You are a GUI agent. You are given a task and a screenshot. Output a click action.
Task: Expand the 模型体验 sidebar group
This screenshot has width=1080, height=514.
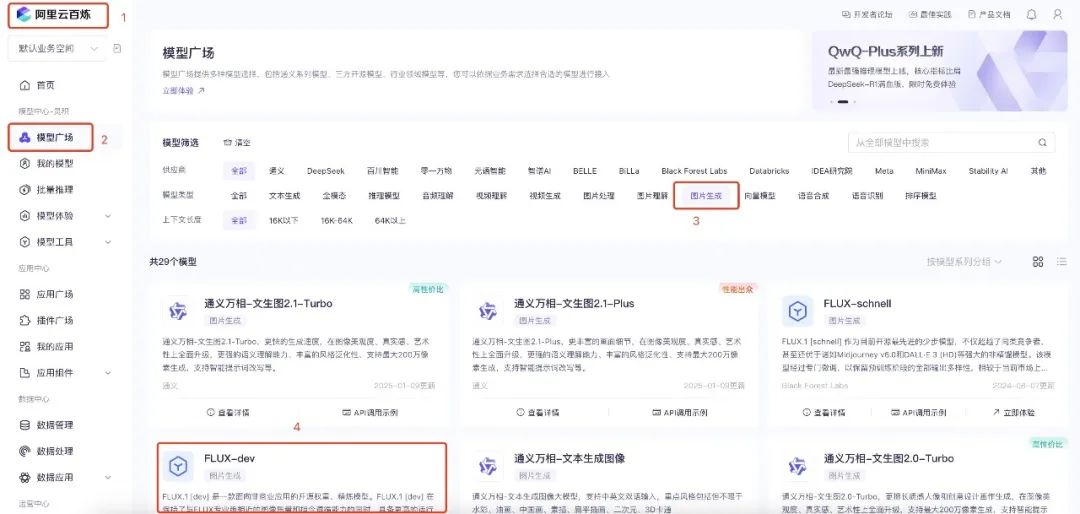point(108,216)
